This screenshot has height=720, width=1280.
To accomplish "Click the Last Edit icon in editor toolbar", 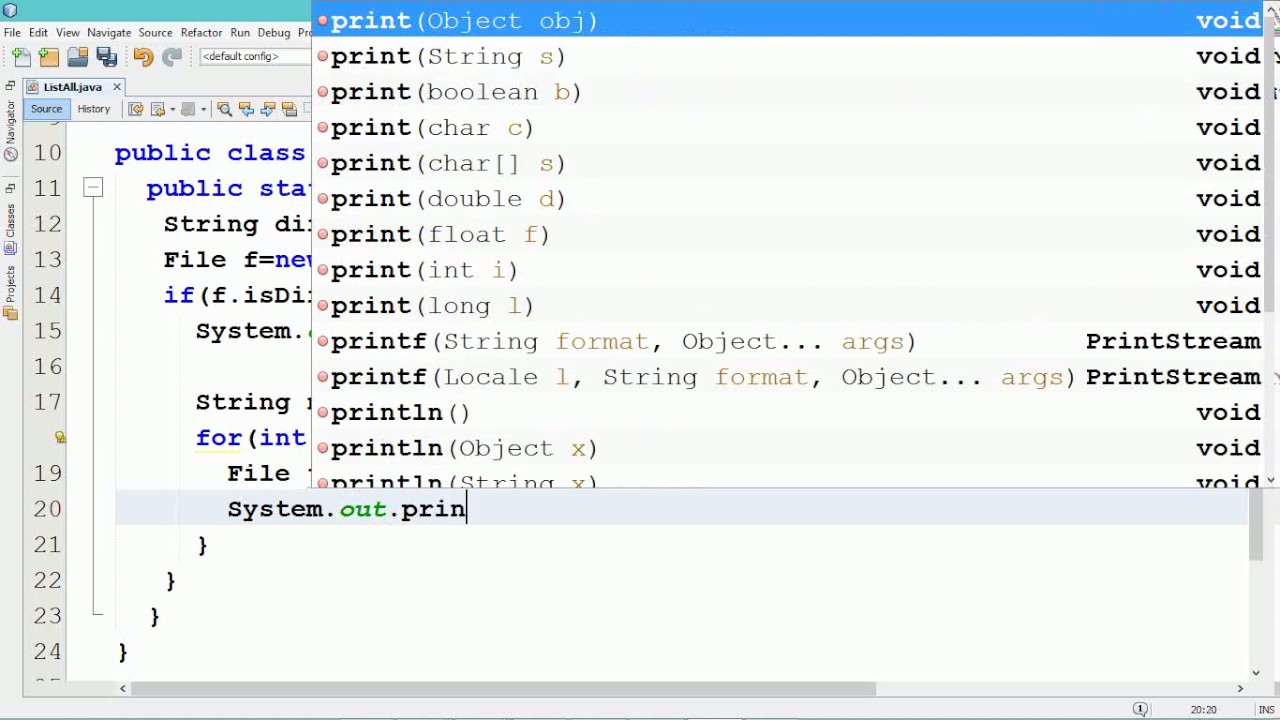I will pos(135,109).
